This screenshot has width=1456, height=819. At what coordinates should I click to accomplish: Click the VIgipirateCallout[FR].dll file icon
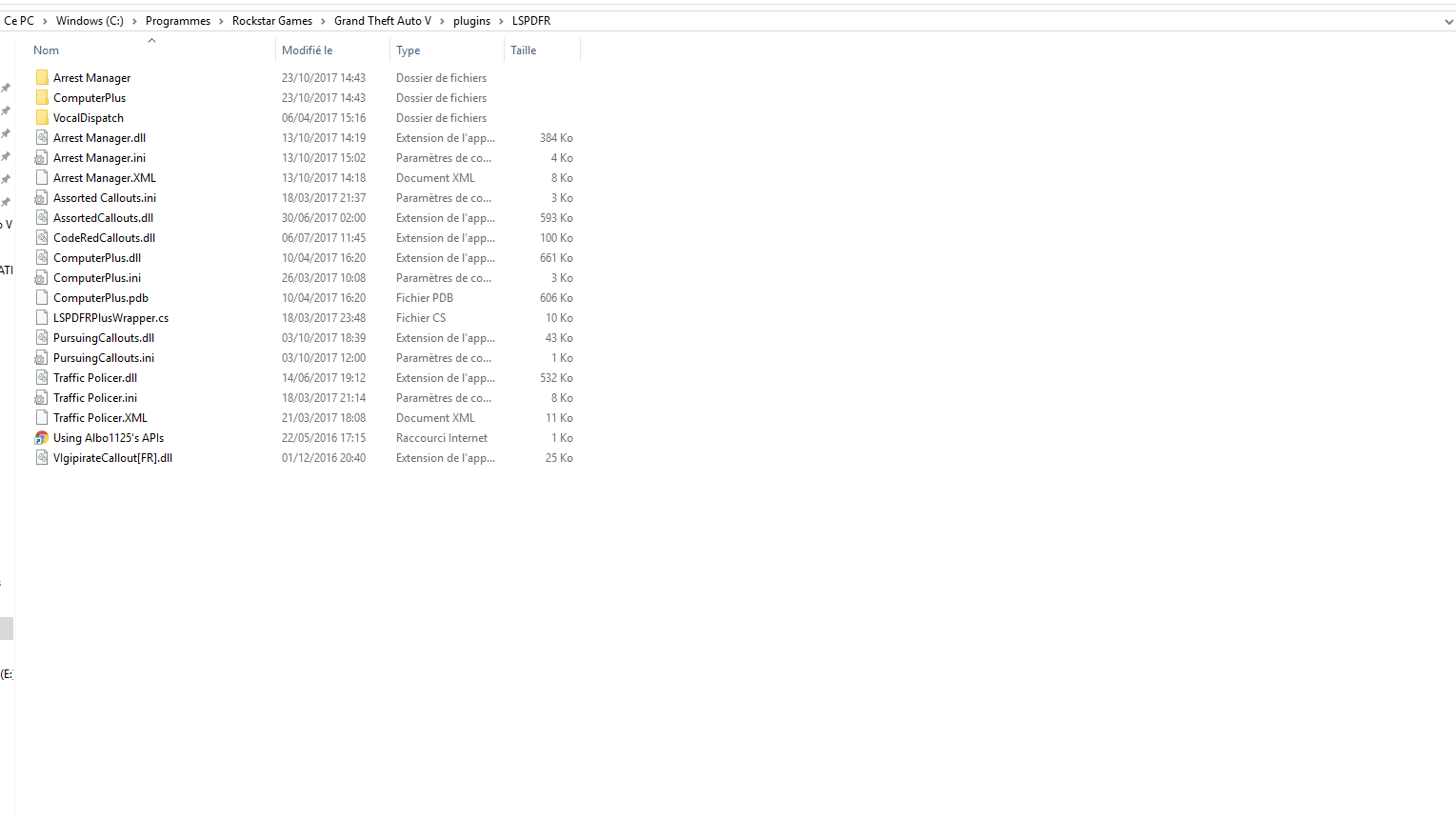pos(42,458)
